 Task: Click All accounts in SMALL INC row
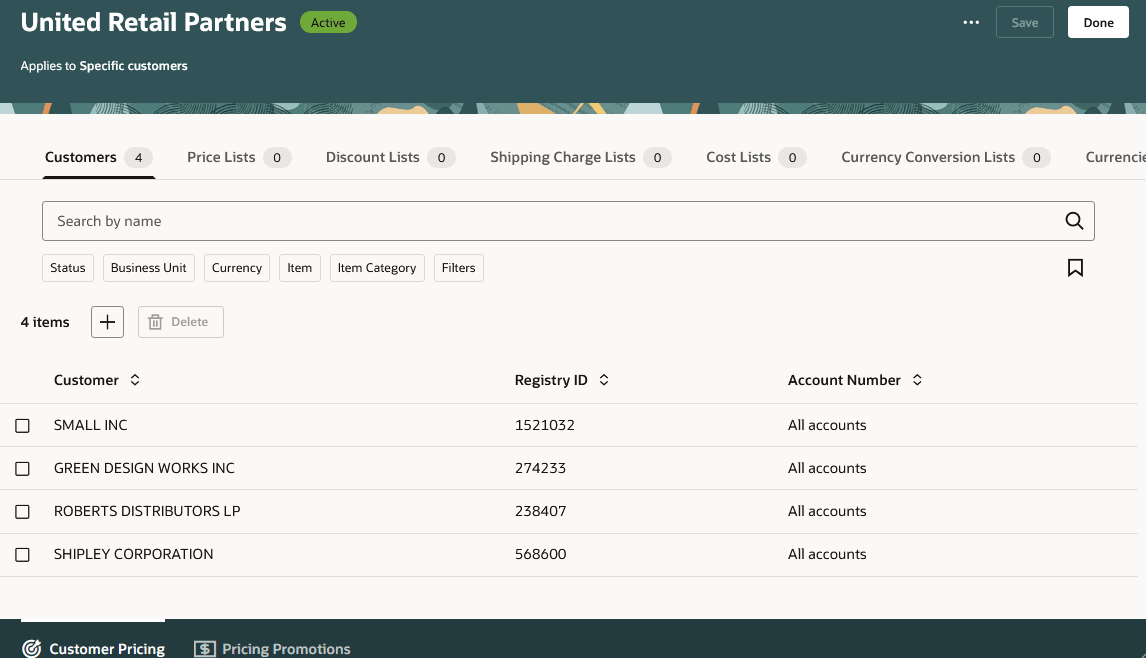(827, 425)
